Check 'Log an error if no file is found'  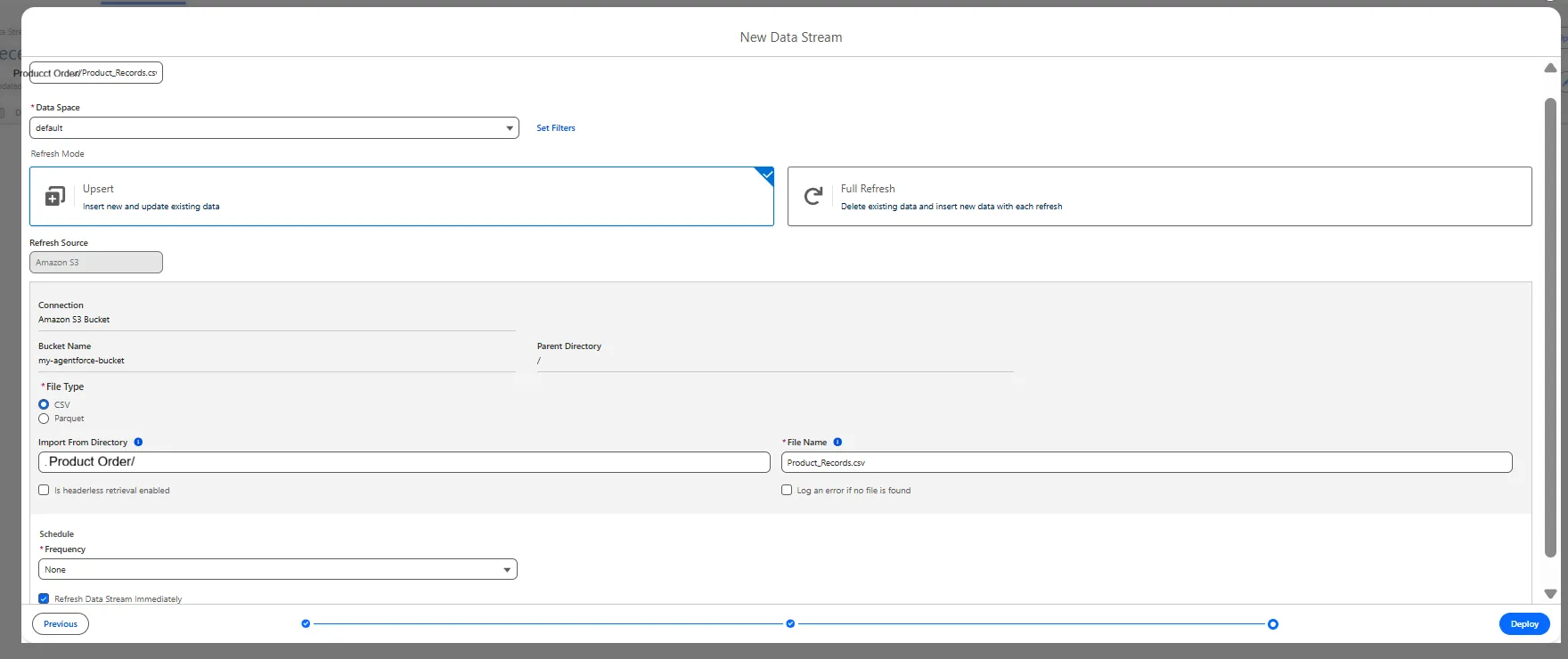[787, 490]
